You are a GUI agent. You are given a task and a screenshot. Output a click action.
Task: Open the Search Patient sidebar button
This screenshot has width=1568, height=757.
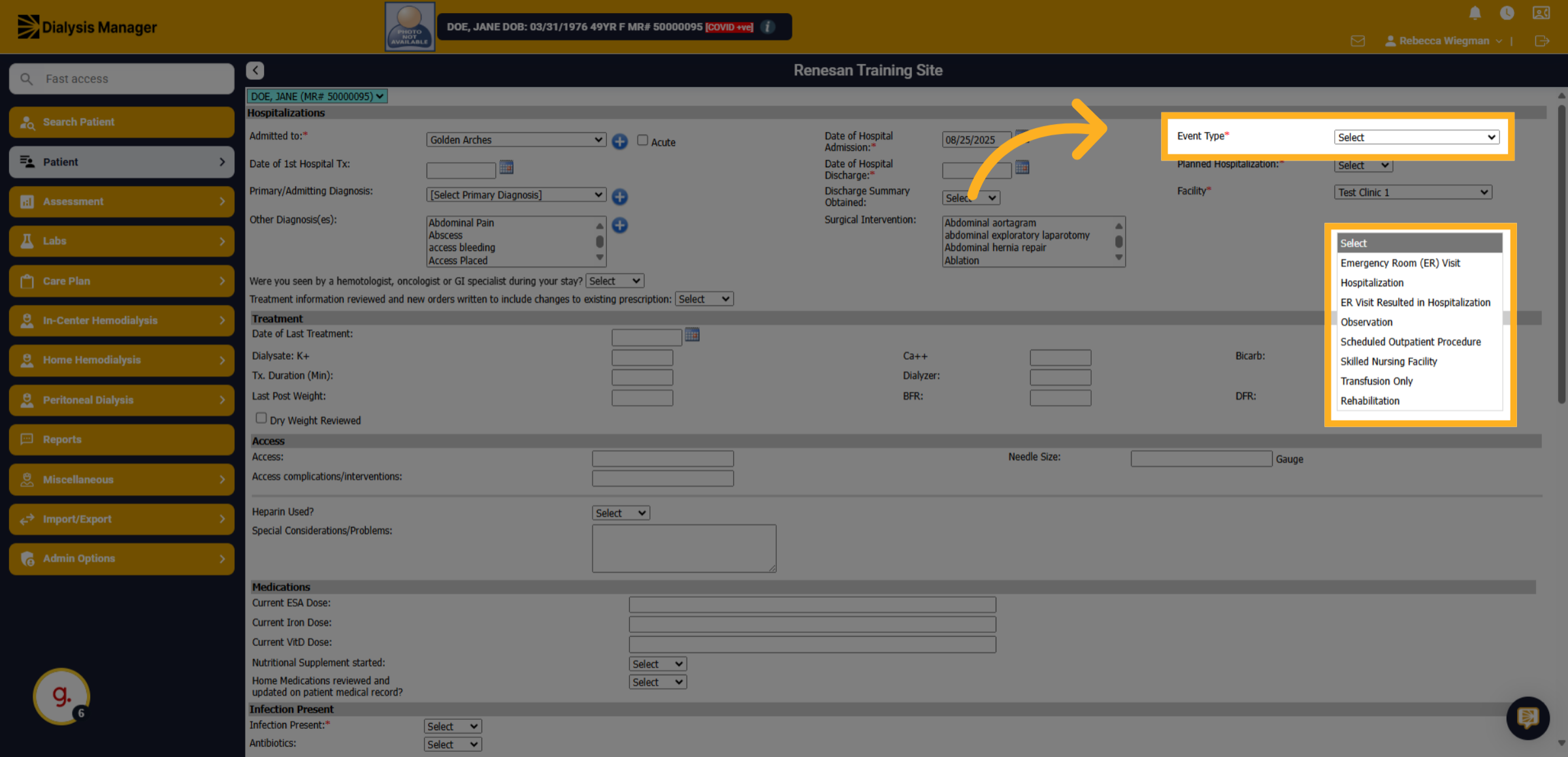(x=122, y=122)
